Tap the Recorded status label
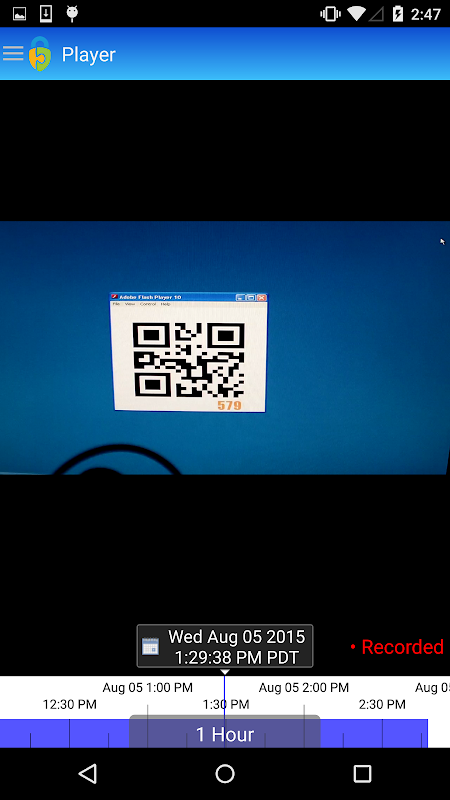The height and width of the screenshot is (800, 450). 397,647
